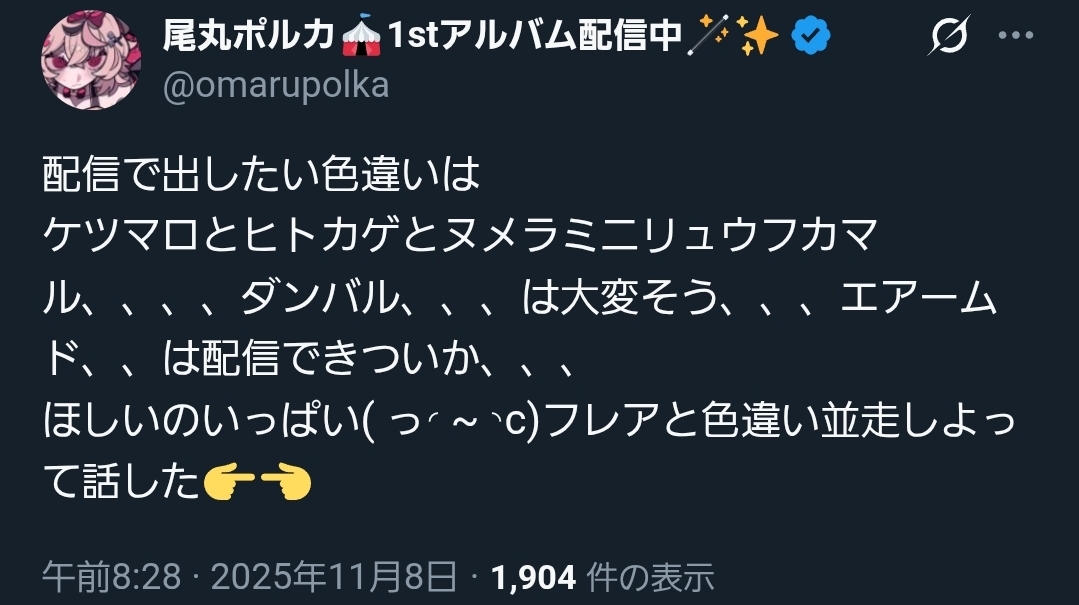
Task: Open the three-dot more options menu
Action: (1016, 35)
